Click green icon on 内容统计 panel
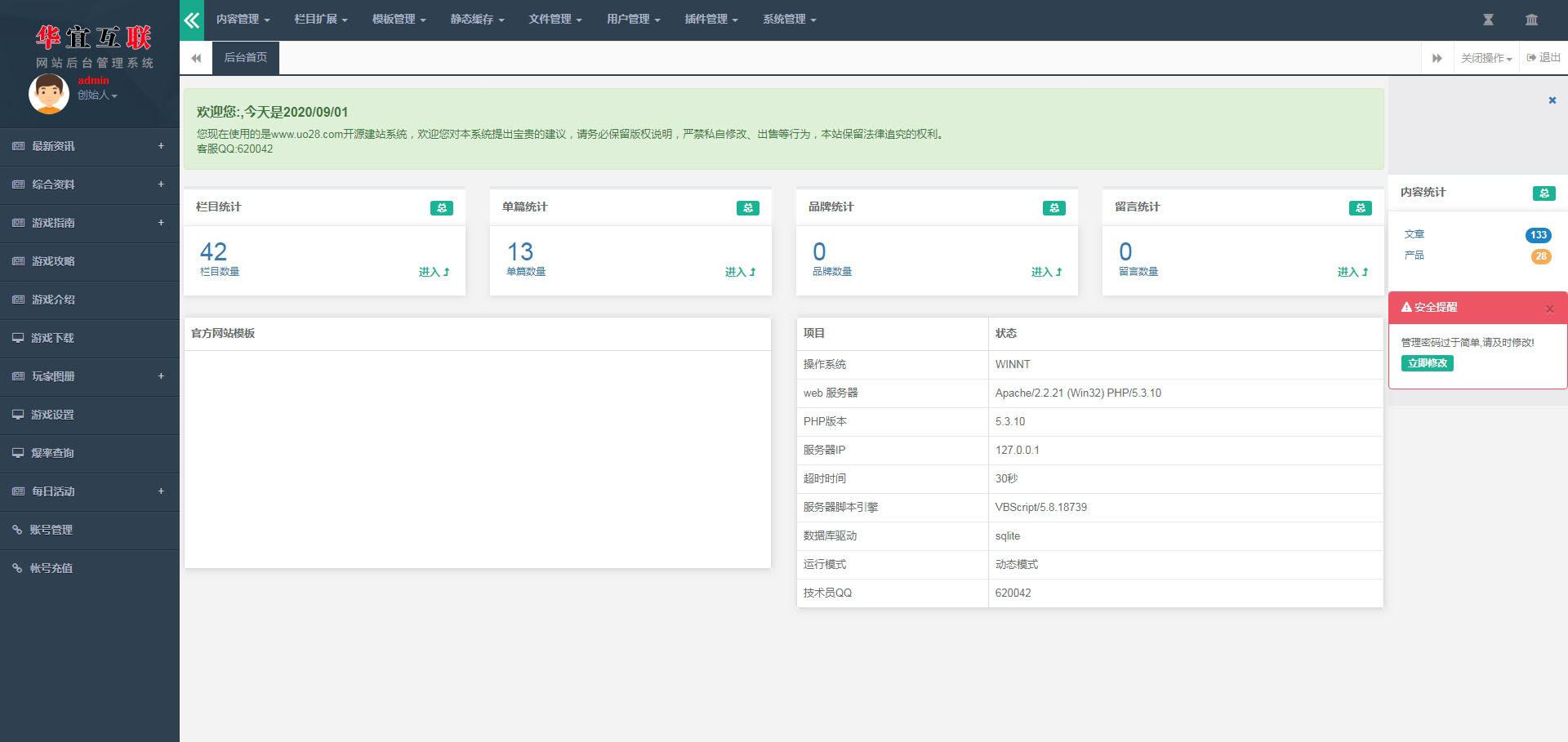This screenshot has width=1568, height=742. [1544, 193]
